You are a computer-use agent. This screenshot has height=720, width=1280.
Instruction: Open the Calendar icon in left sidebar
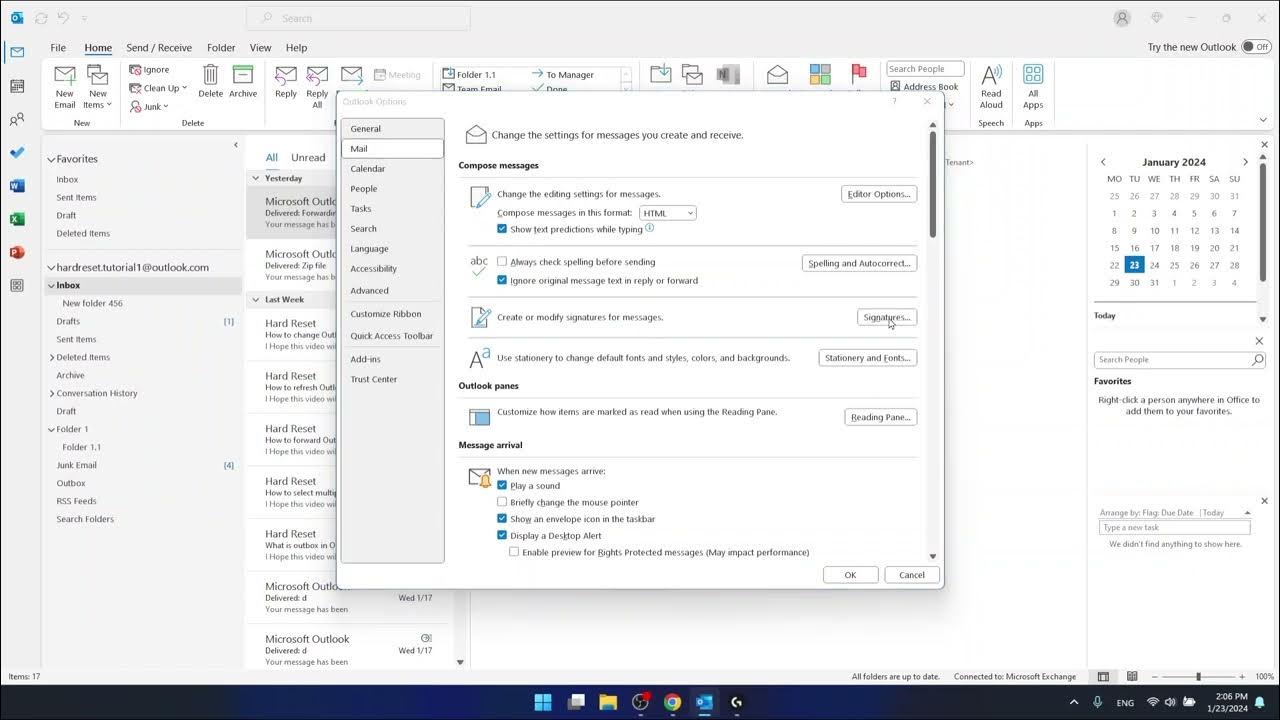point(17,86)
